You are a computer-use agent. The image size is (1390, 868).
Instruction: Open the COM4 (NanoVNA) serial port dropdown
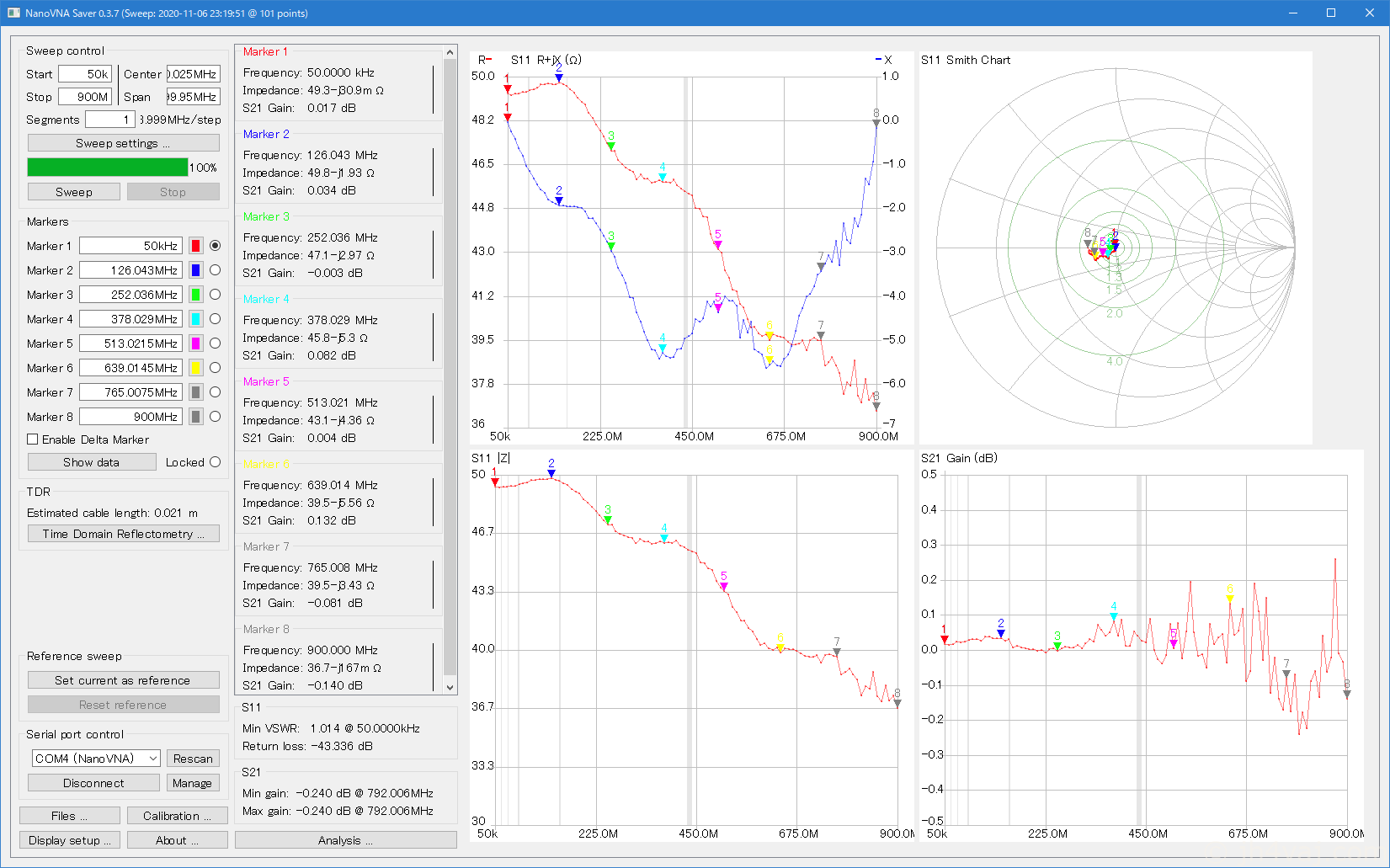click(x=96, y=759)
